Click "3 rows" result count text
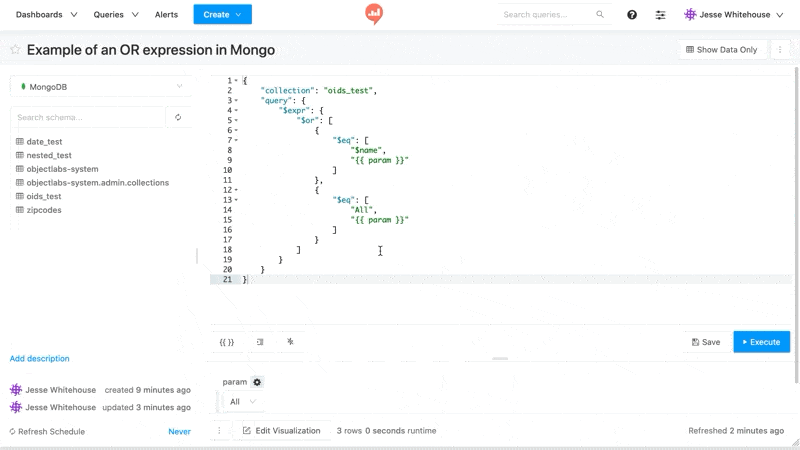The image size is (800, 450). [349, 431]
